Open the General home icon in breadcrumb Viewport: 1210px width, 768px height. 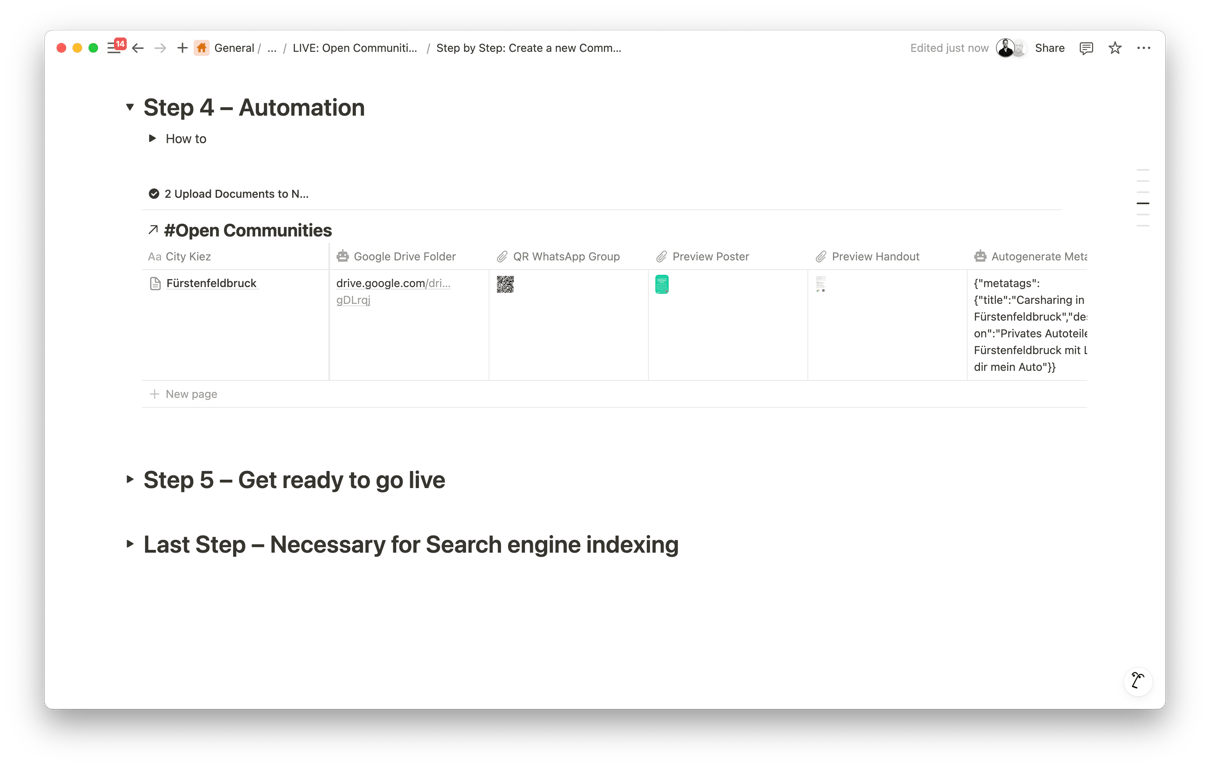click(202, 48)
